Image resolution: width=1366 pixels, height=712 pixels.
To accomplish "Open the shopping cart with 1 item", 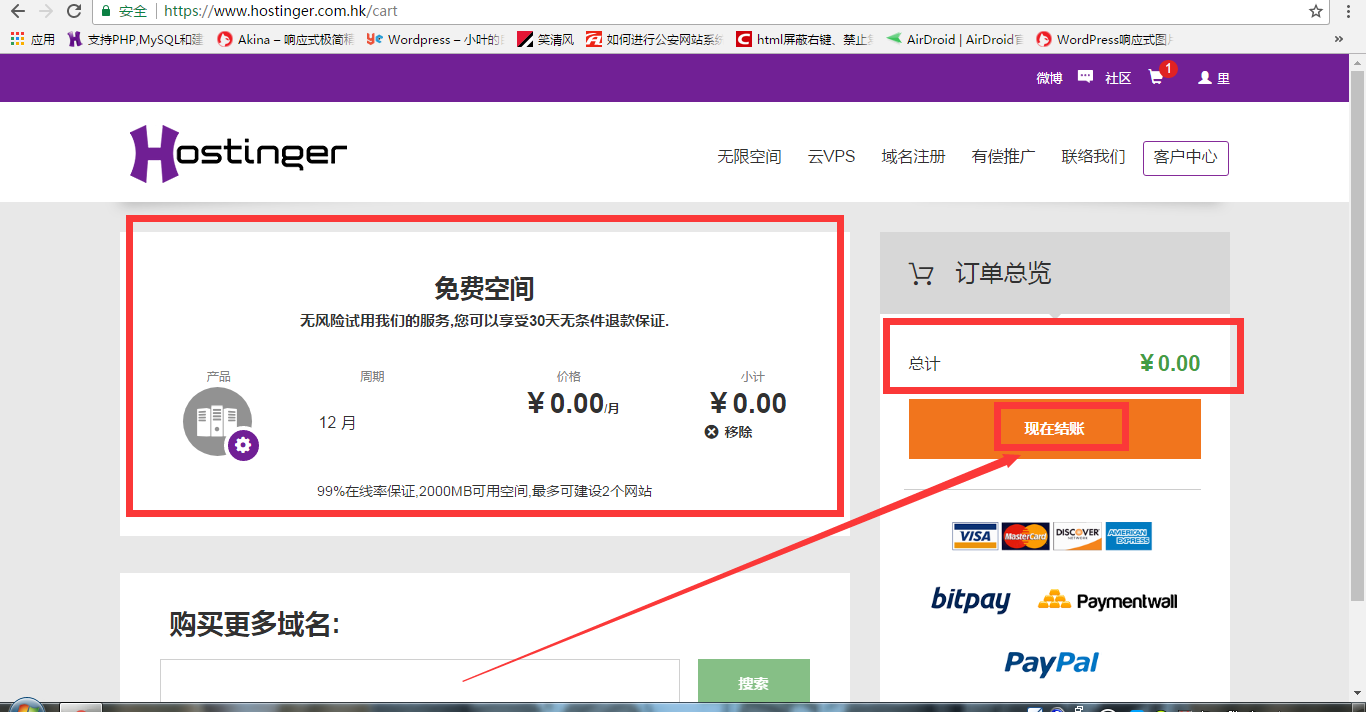I will click(1157, 77).
